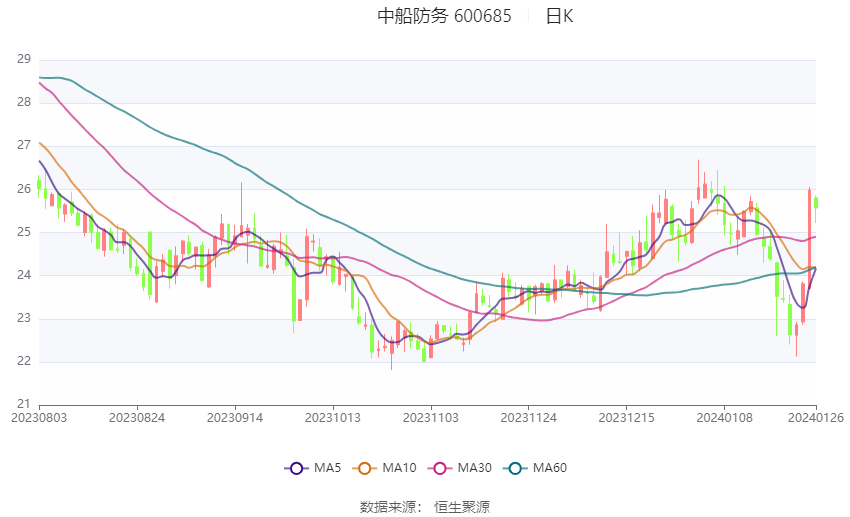Click y-axis value 22
The image size is (850, 517).
click(24, 361)
